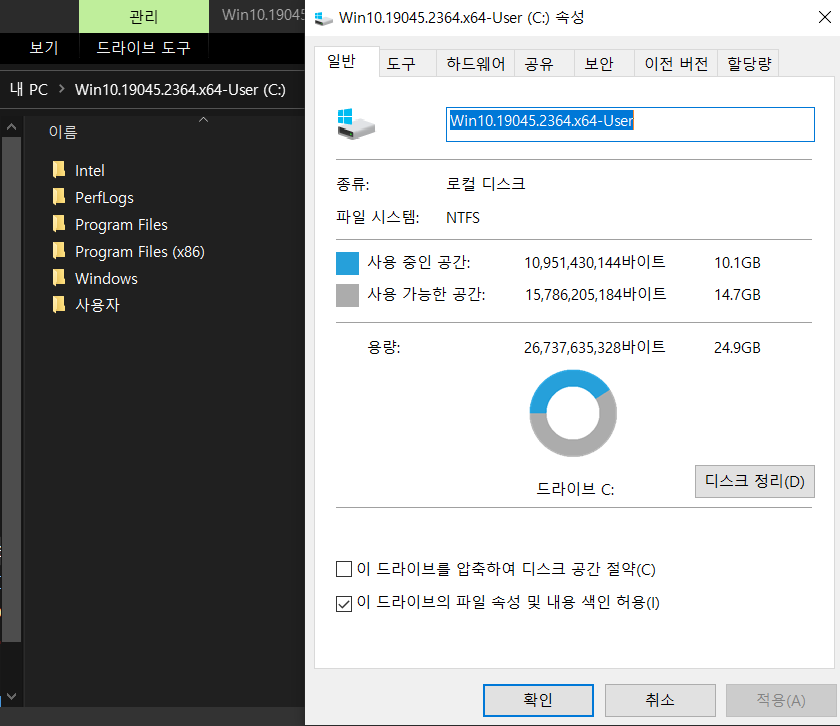Click scrollbar up arrow in Explorer pane
Screen dimensions: 840x726
pyautogui.click(x=11, y=128)
